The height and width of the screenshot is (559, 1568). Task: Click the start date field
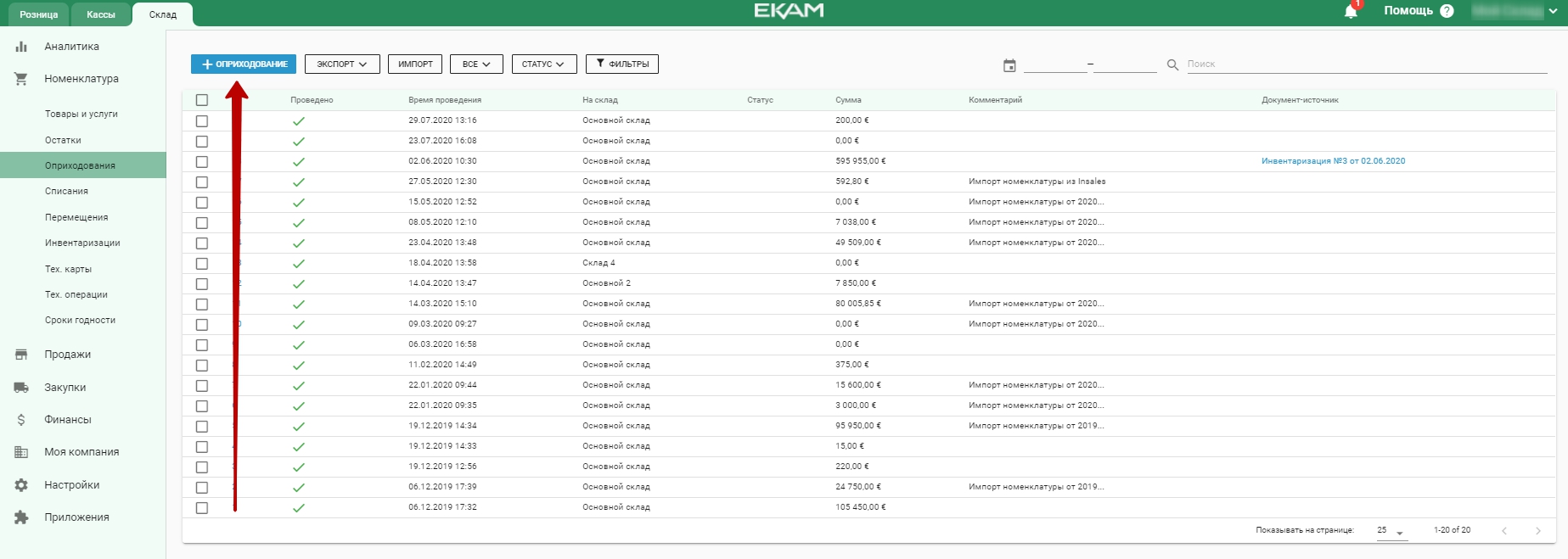(x=1055, y=64)
